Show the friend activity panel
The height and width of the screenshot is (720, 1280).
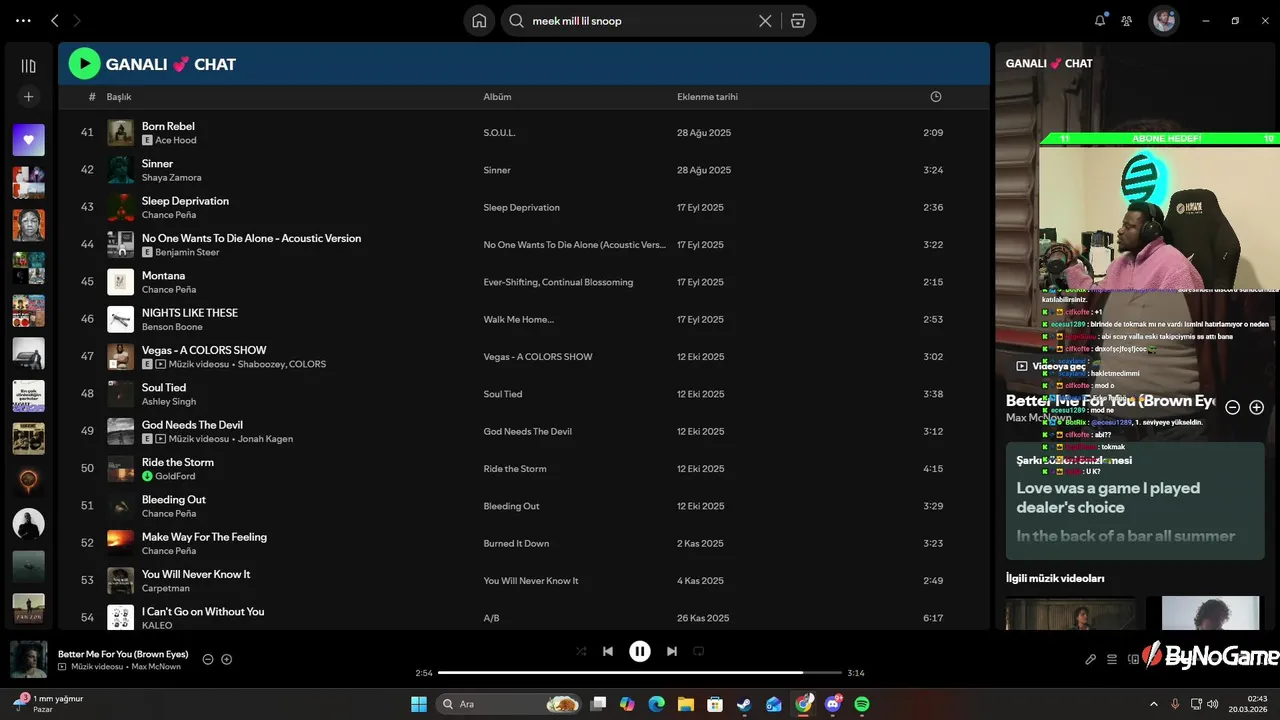tap(1127, 20)
